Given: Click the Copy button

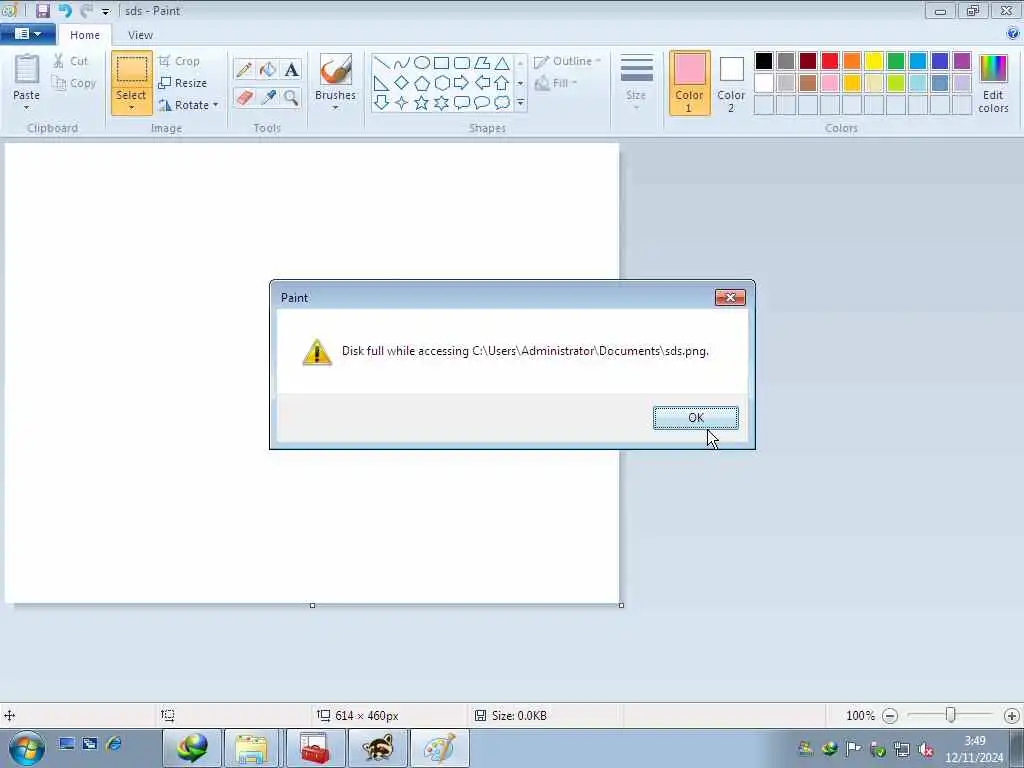Looking at the screenshot, I should click(74, 83).
